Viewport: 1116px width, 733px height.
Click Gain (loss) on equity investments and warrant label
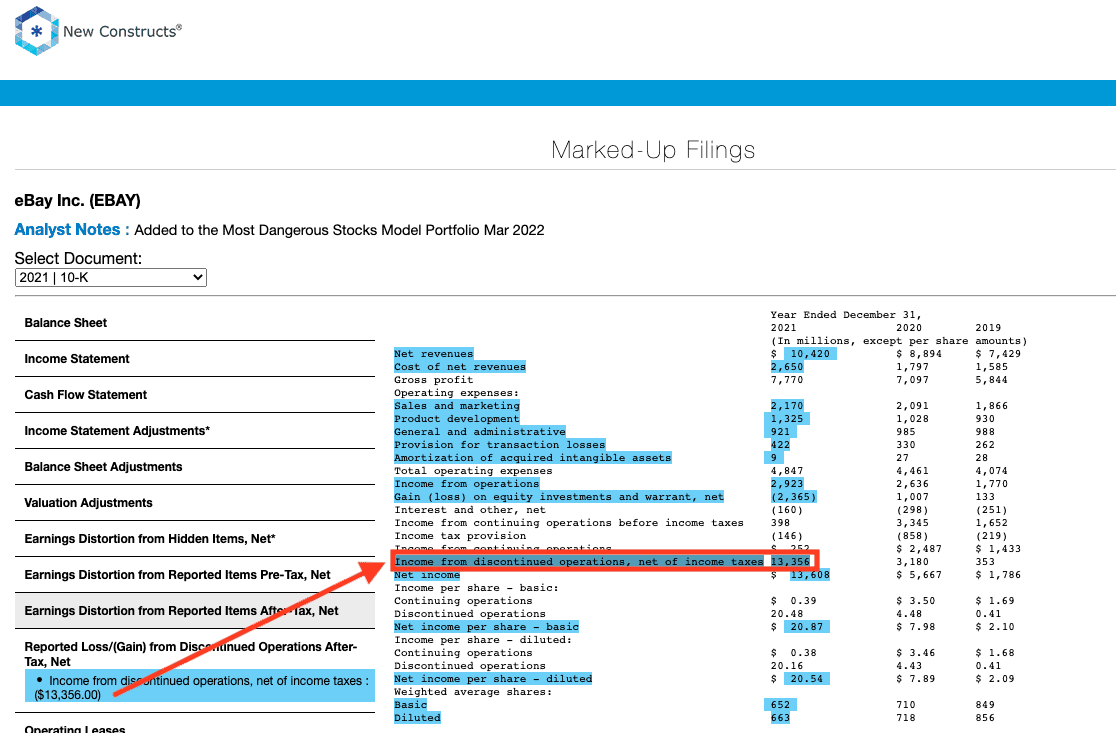pos(559,497)
